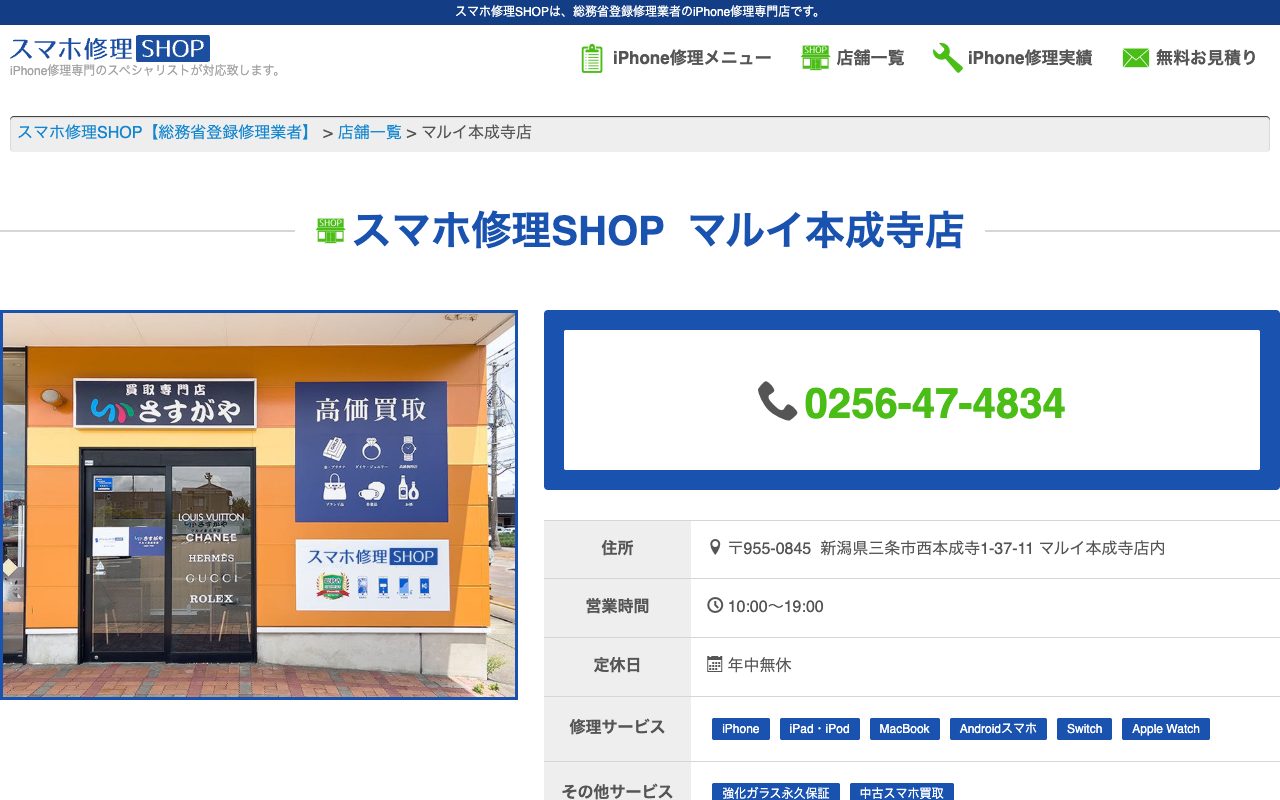Select the business hours 10:00〜19:00
Screen dimensions: 1280x800
click(776, 607)
